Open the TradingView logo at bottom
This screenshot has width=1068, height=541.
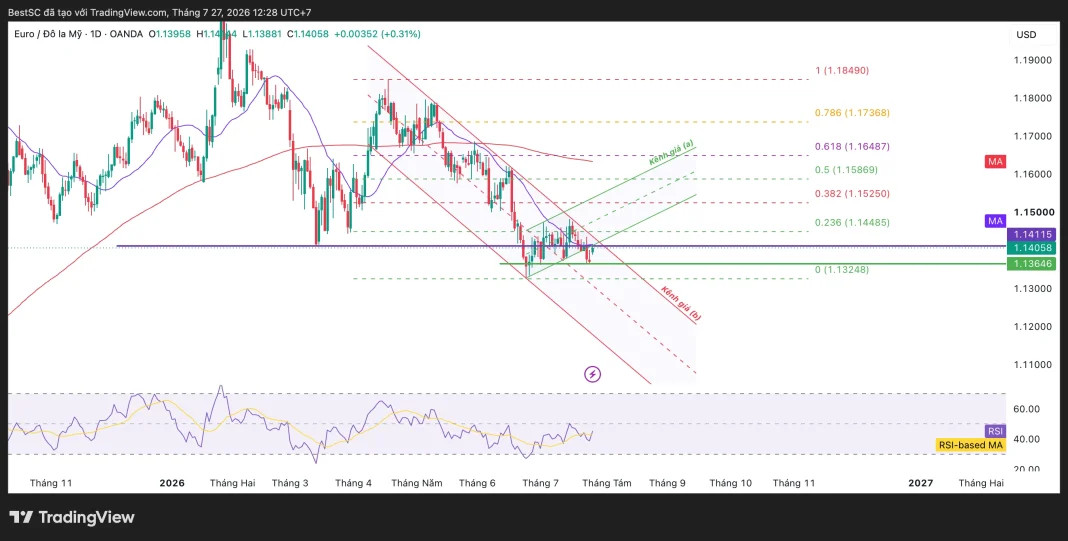coord(72,517)
